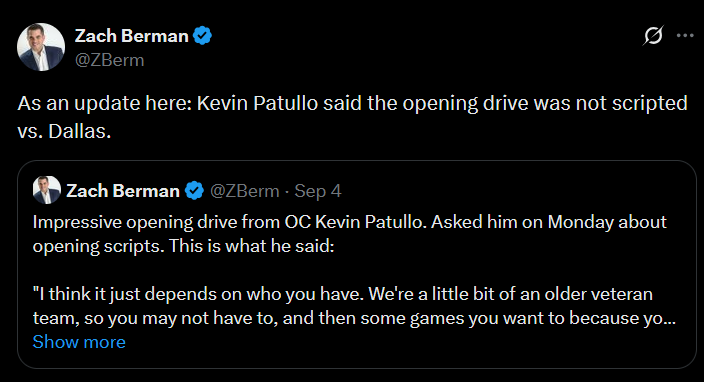Click the "Kevin Patullo" name in the main post
The width and height of the screenshot is (704, 382).
[x=257, y=103]
